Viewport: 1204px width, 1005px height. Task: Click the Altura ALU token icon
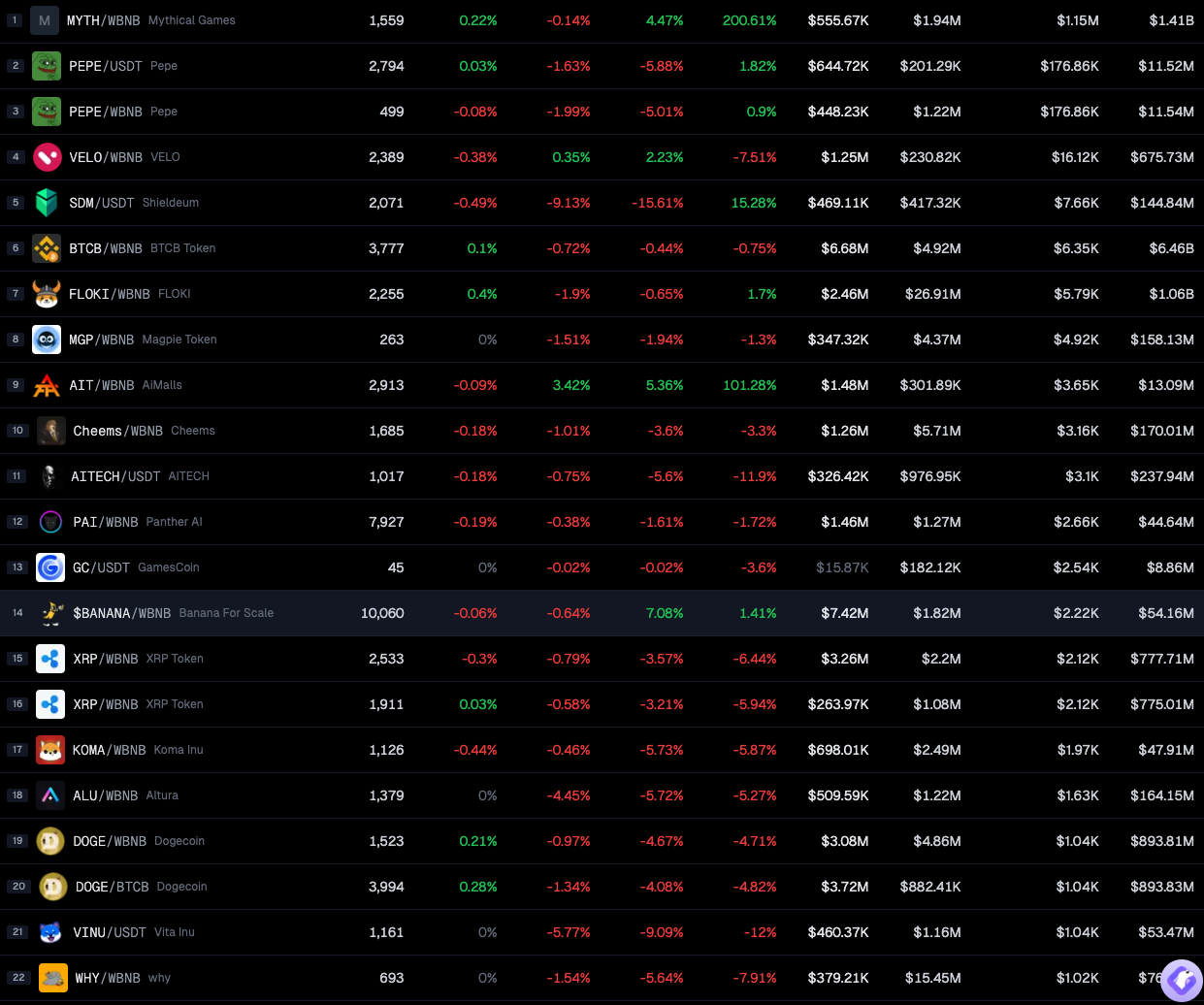click(x=50, y=795)
